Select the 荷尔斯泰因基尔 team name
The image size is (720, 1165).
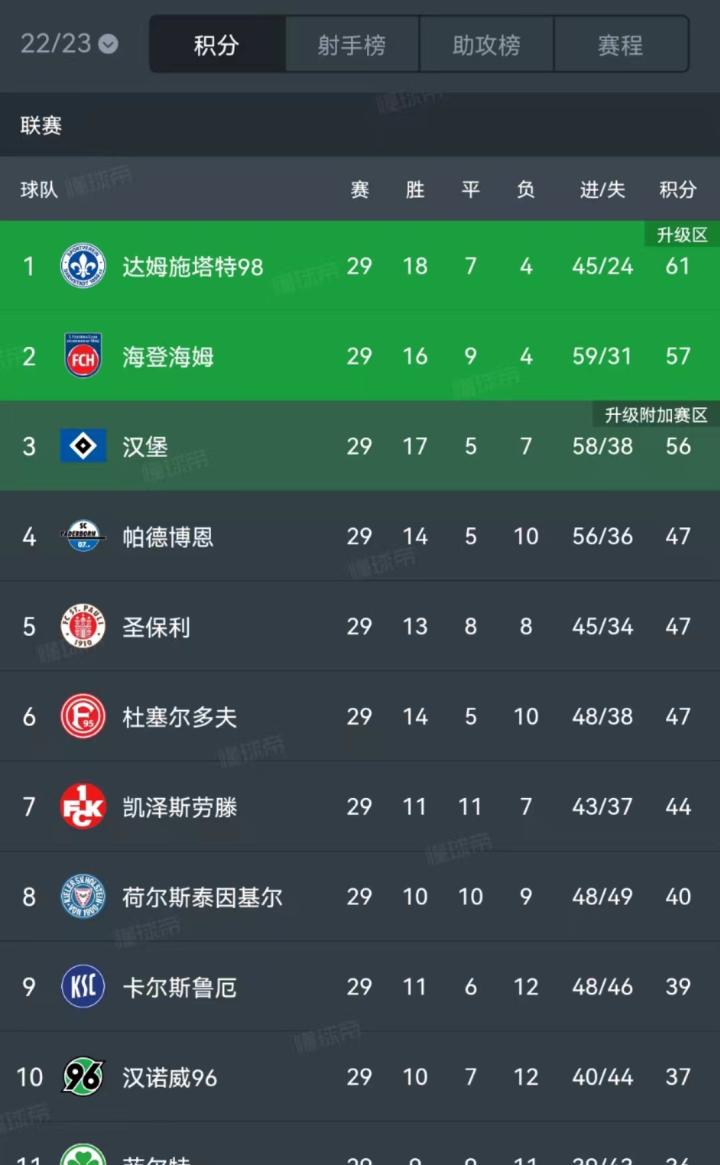tap(202, 897)
